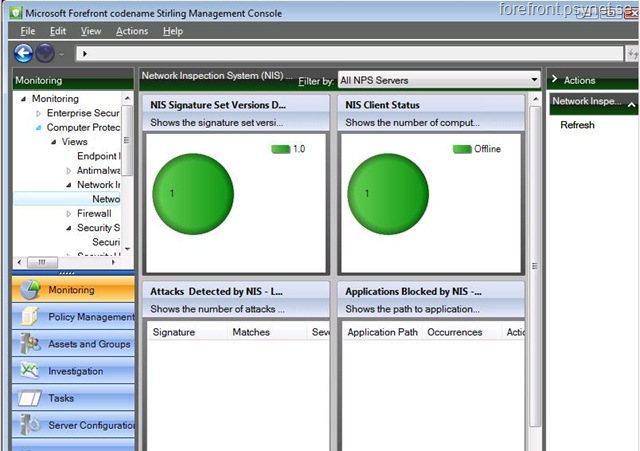Open Policy Management via its document icon
The image size is (640, 451).
pos(28,317)
